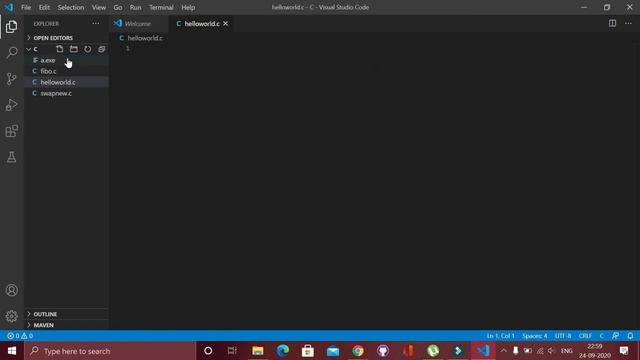The height and width of the screenshot is (360, 640).
Task: Open the feedback icon in status bar
Action: click(616, 336)
